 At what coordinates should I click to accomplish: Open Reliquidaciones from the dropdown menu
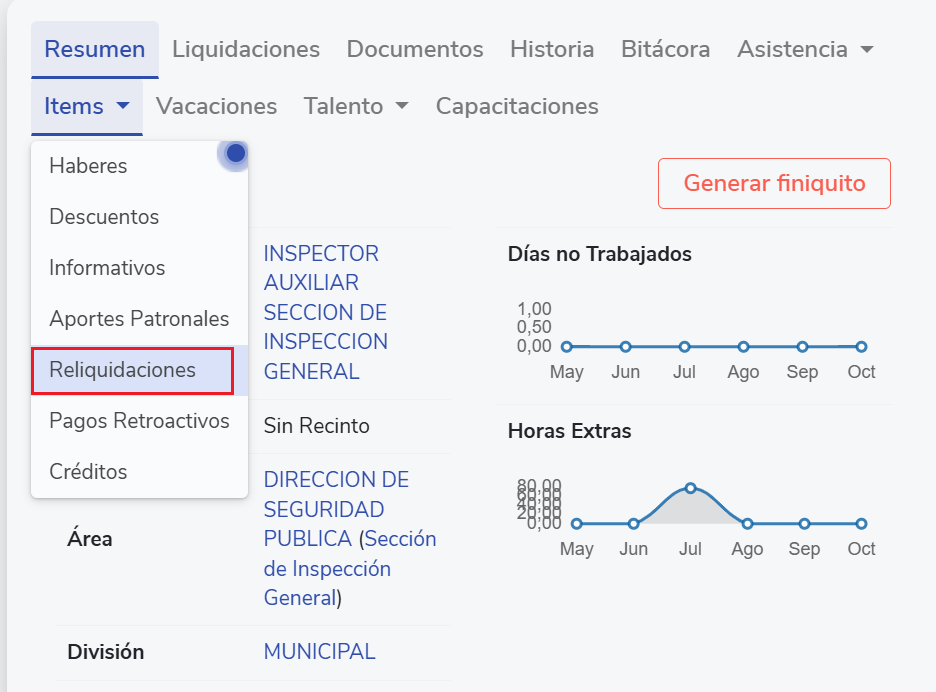[122, 370]
